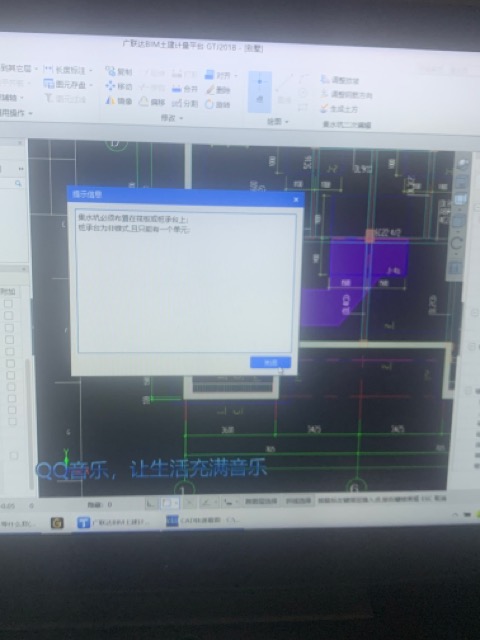The width and height of the screenshot is (480, 640).
Task: Click the 提示信息 dialog title bar
Action: 186,196
